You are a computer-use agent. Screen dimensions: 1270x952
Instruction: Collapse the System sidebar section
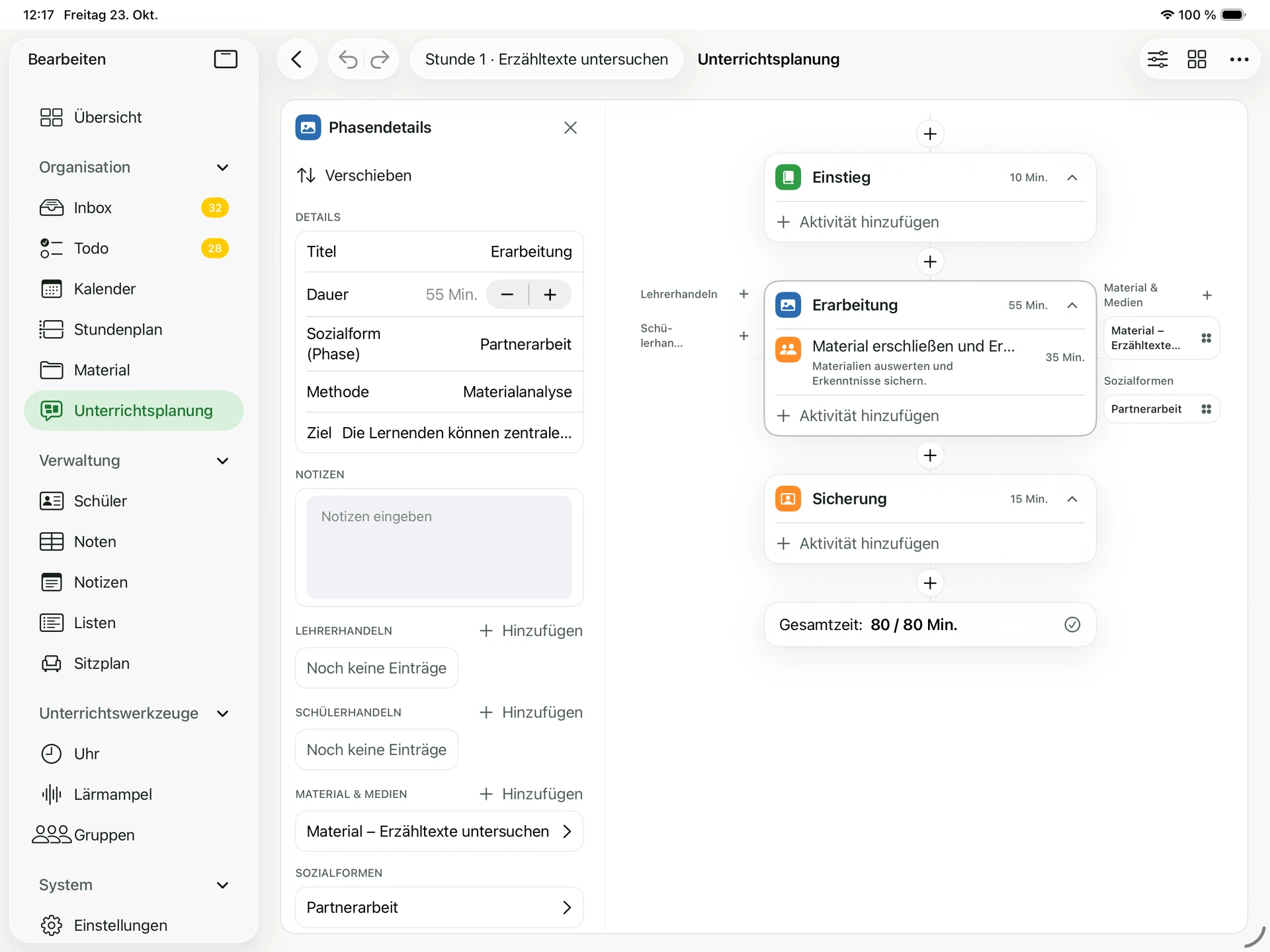pyautogui.click(x=223, y=885)
